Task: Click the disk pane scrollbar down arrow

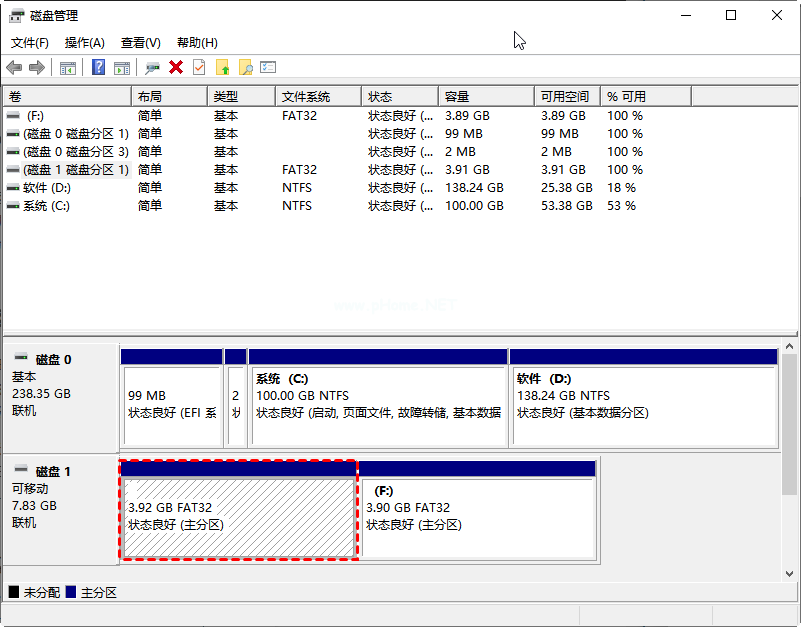Action: 790,571
